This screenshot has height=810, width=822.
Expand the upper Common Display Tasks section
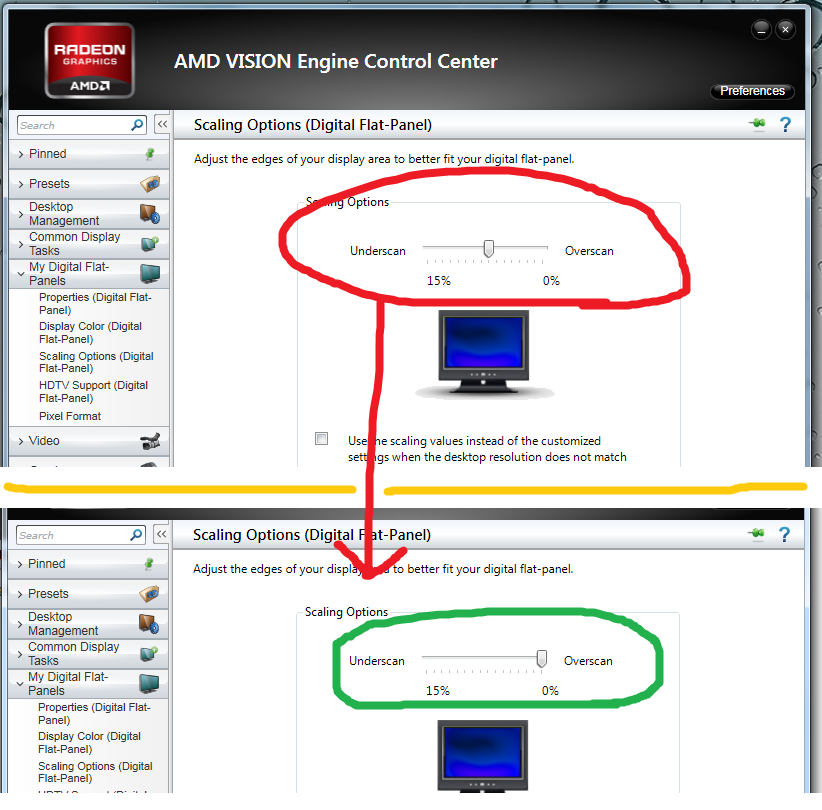21,244
